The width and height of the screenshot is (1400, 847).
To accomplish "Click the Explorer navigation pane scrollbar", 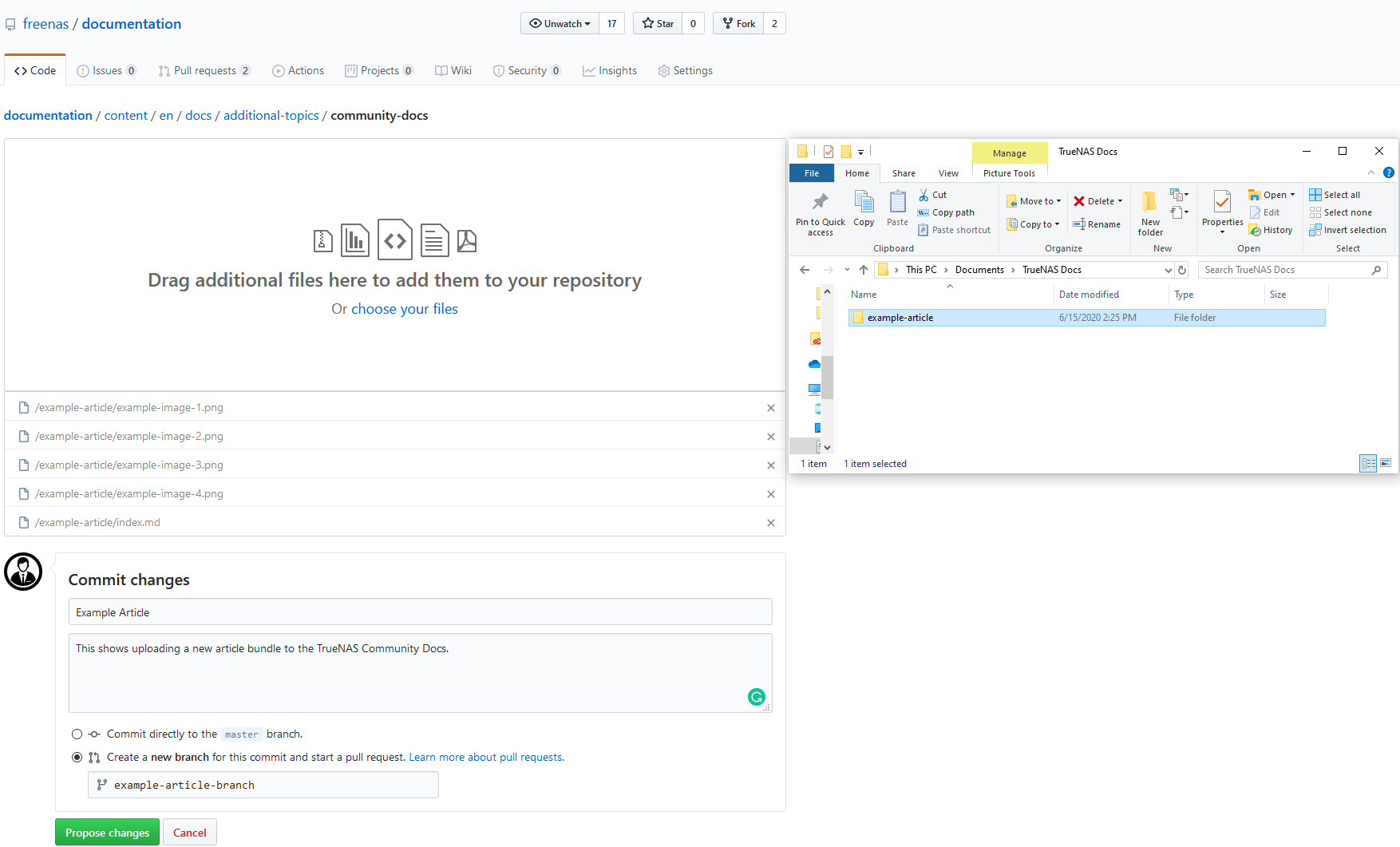I will point(828,377).
